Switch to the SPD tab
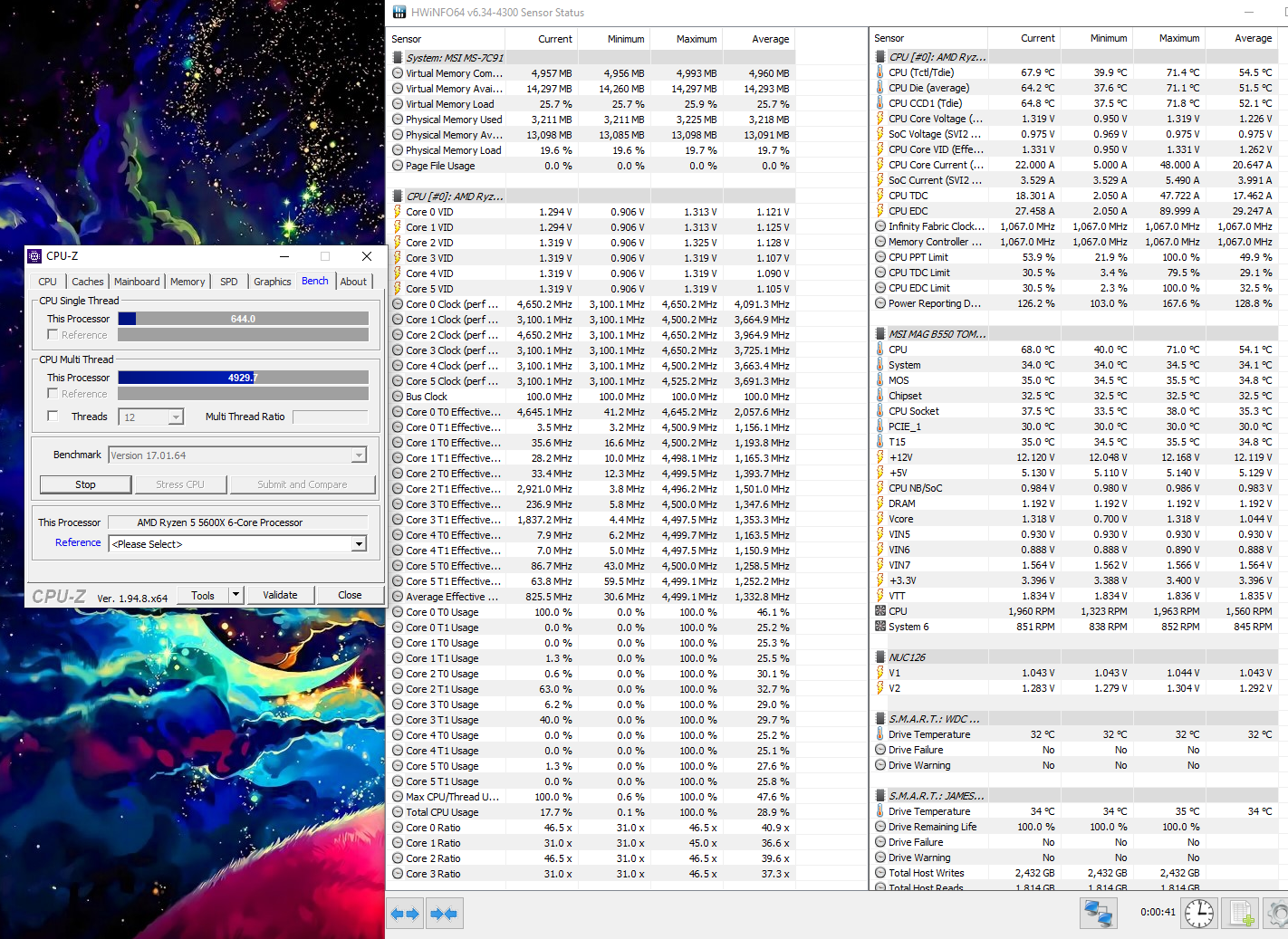 pyautogui.click(x=229, y=282)
